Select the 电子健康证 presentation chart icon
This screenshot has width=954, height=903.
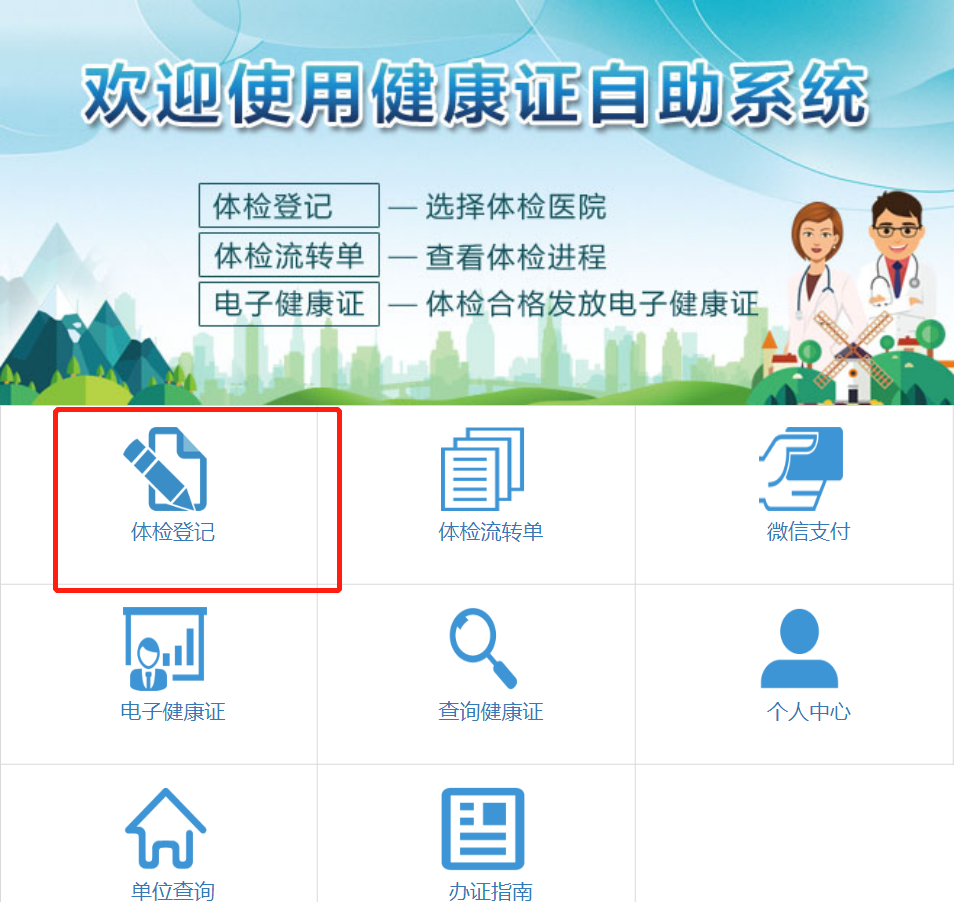point(165,649)
